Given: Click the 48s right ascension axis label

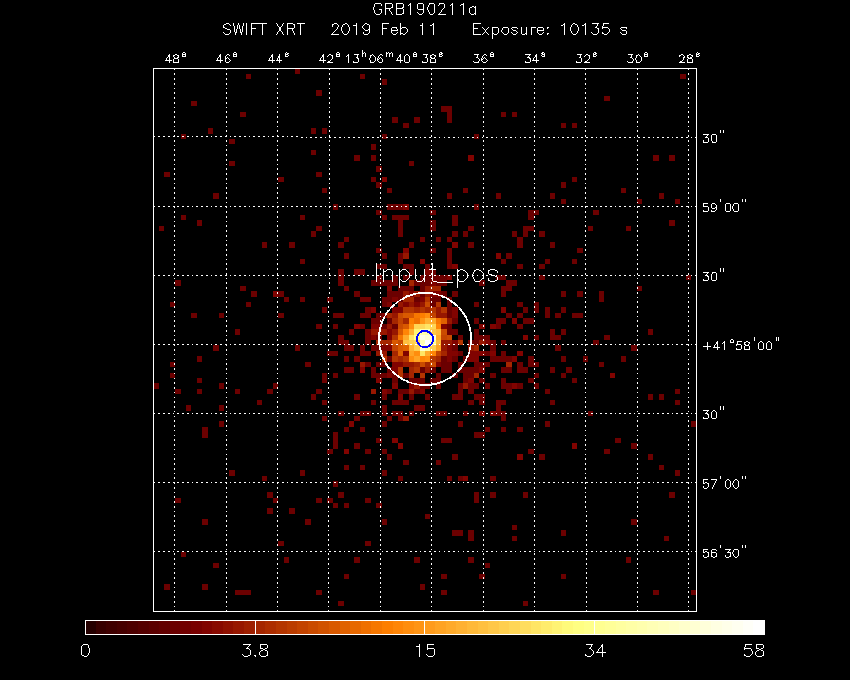Looking at the screenshot, I should [176, 58].
